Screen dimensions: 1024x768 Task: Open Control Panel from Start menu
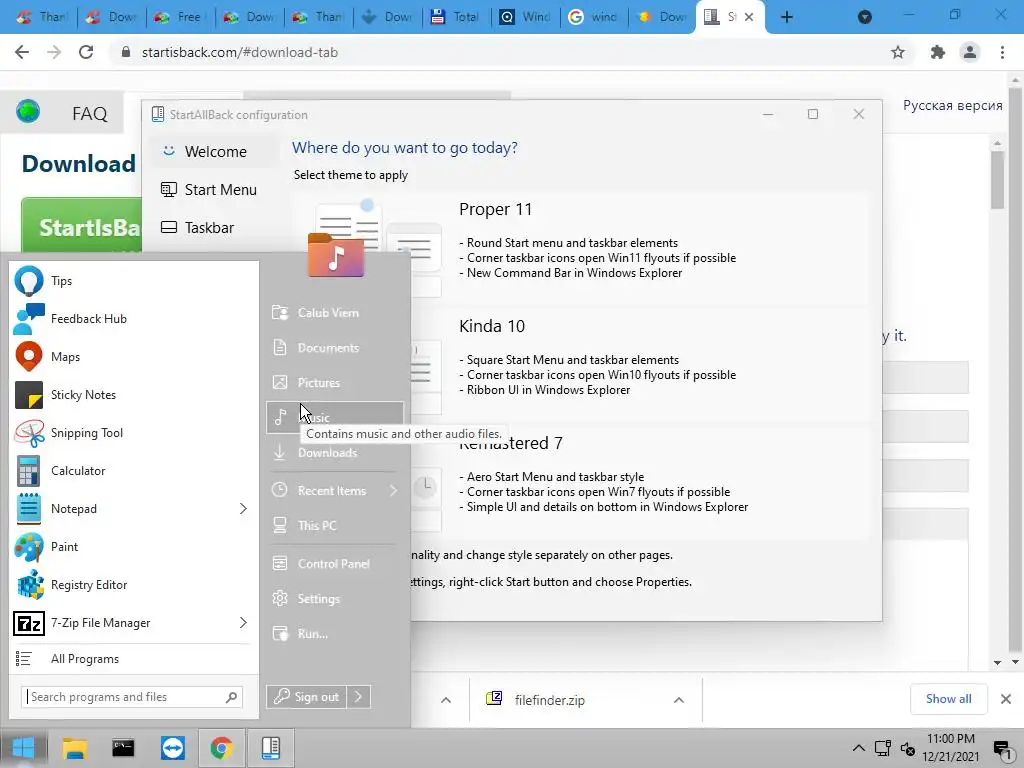point(335,564)
